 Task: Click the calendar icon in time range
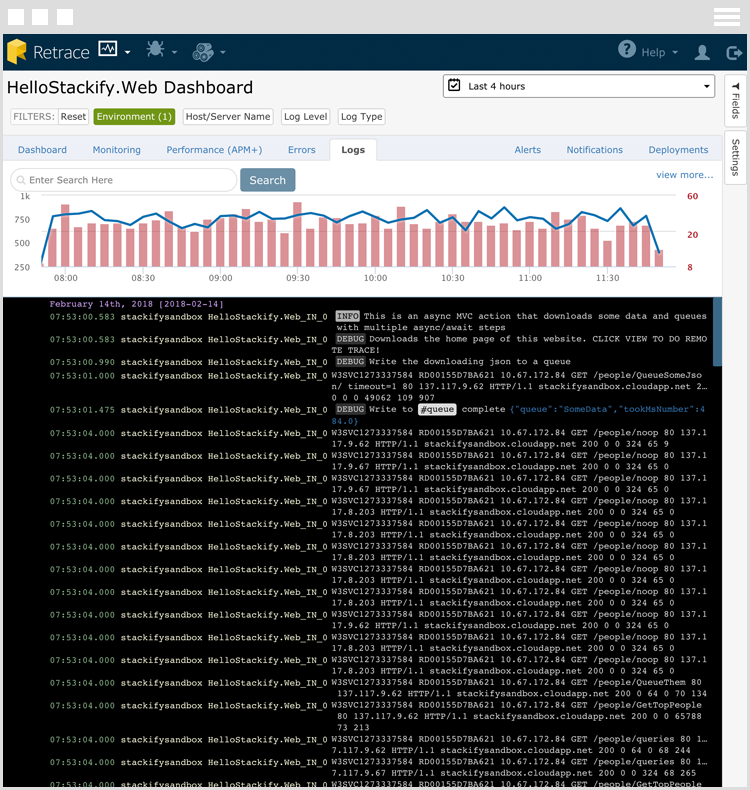pyautogui.click(x=454, y=85)
